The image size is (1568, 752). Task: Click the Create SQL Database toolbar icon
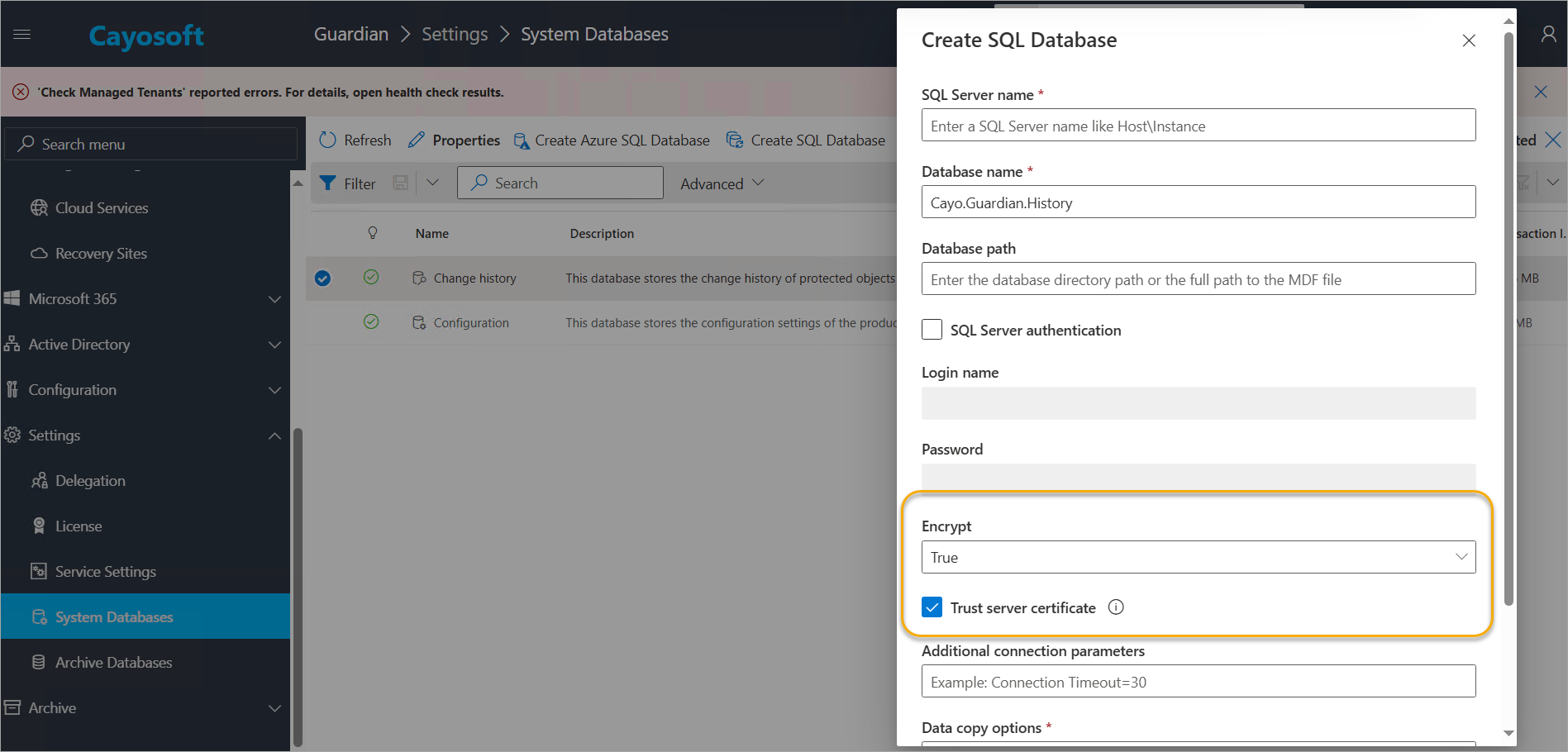pyautogui.click(x=735, y=140)
